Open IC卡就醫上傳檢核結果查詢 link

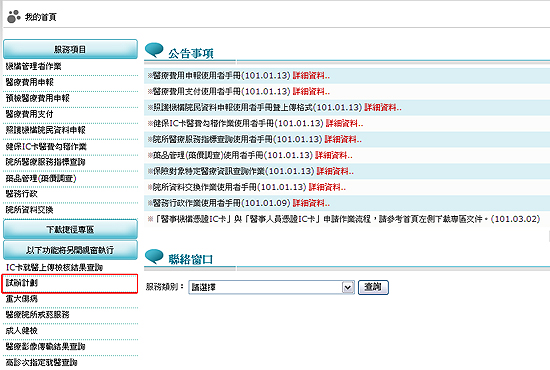pos(54,268)
